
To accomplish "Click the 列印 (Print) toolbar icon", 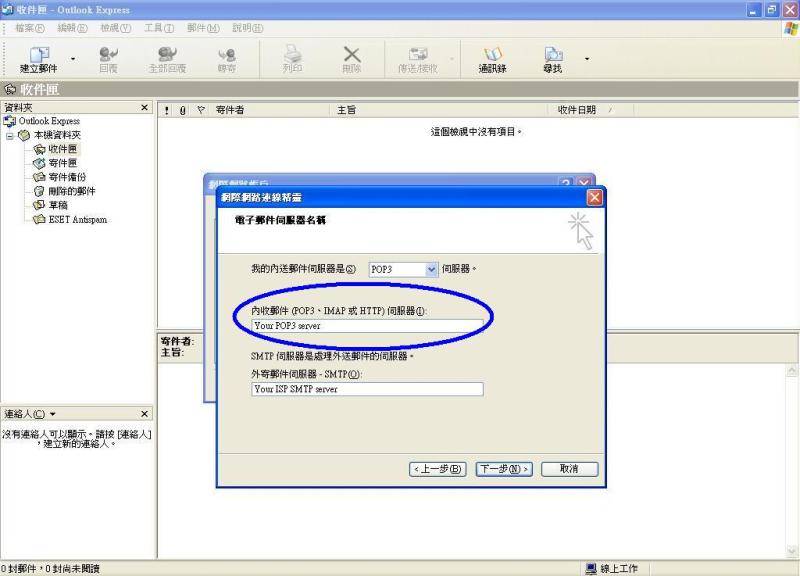I will coord(292,59).
